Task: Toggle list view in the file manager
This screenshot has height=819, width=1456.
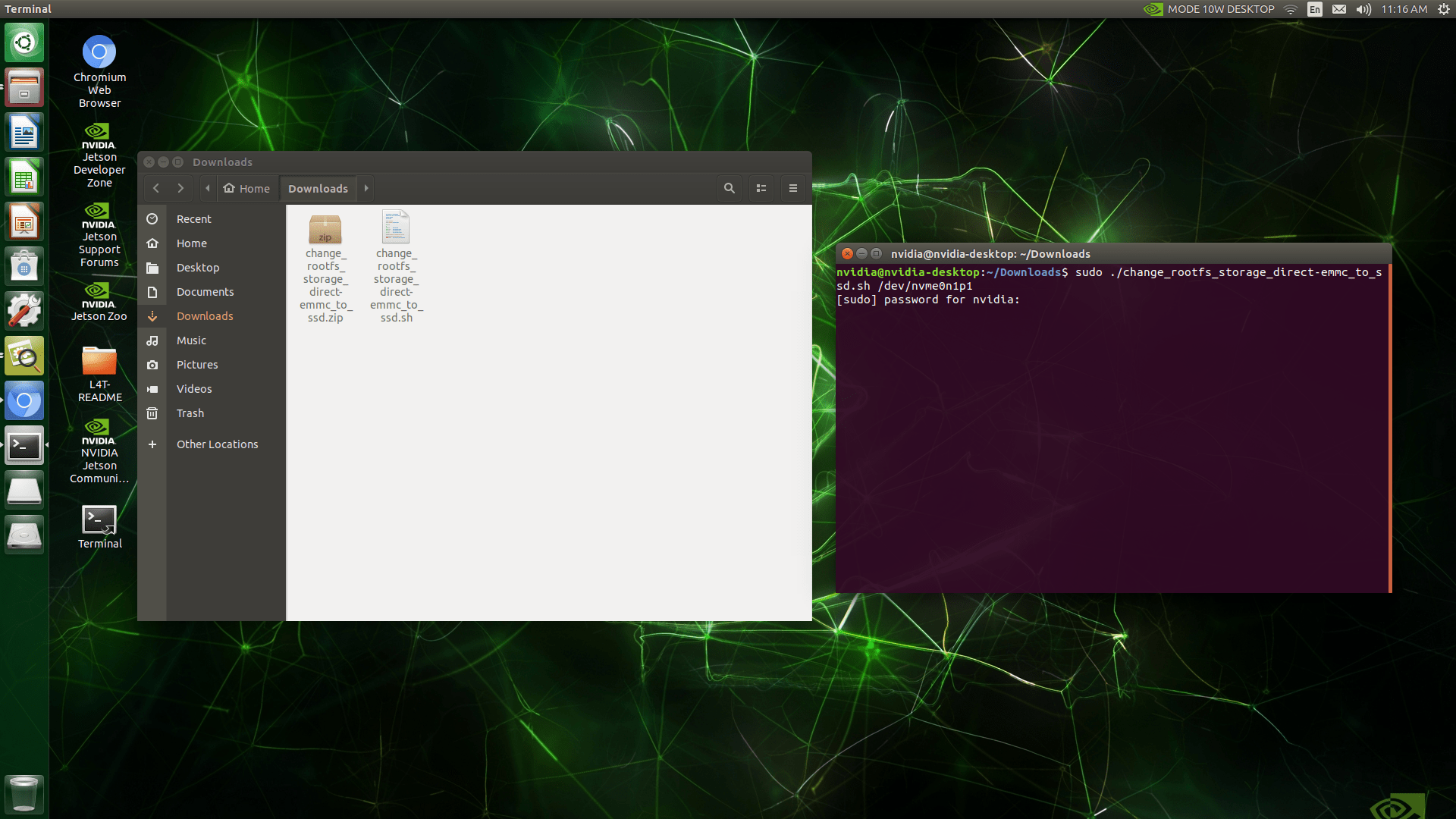Action: point(761,188)
